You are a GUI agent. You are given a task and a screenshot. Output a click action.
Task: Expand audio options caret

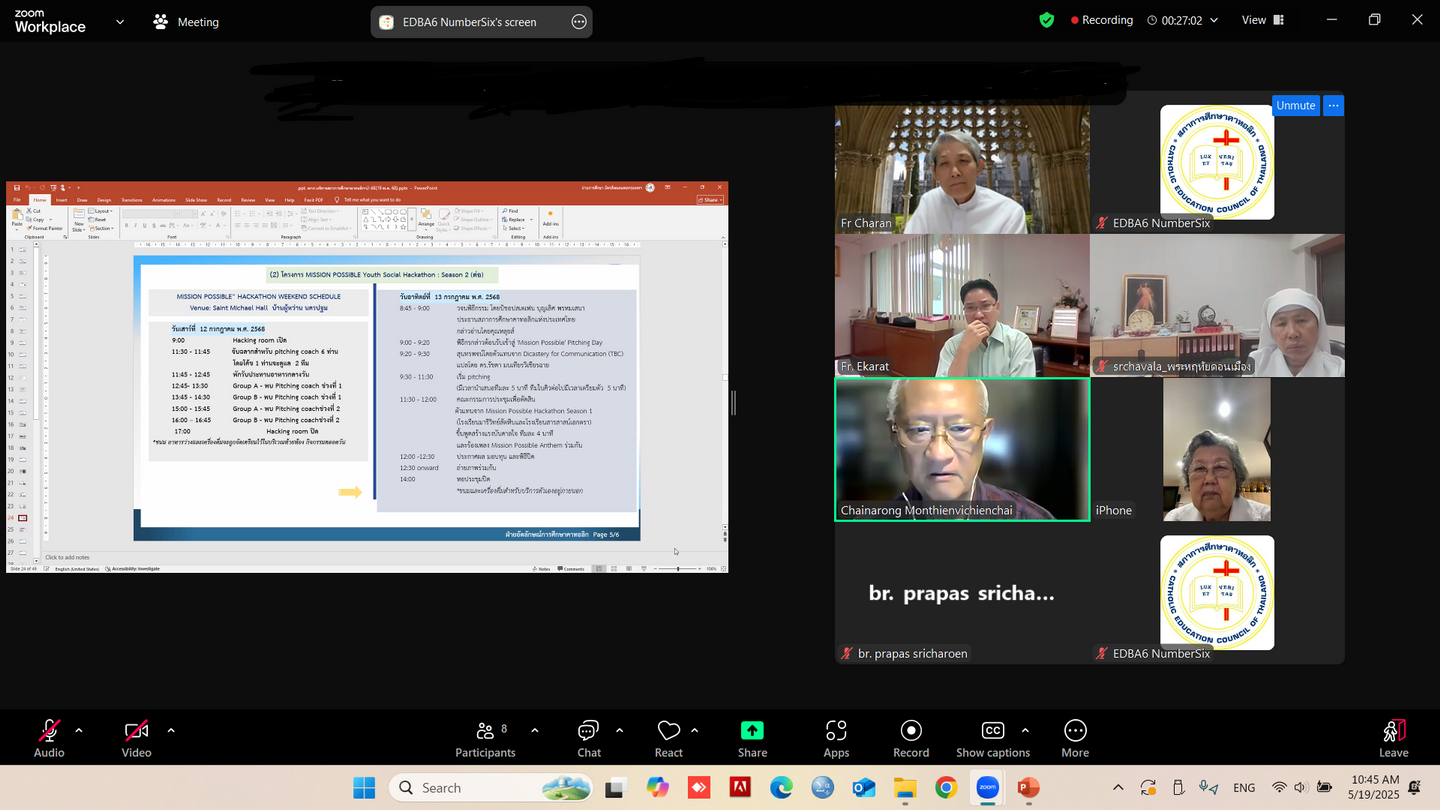(79, 730)
